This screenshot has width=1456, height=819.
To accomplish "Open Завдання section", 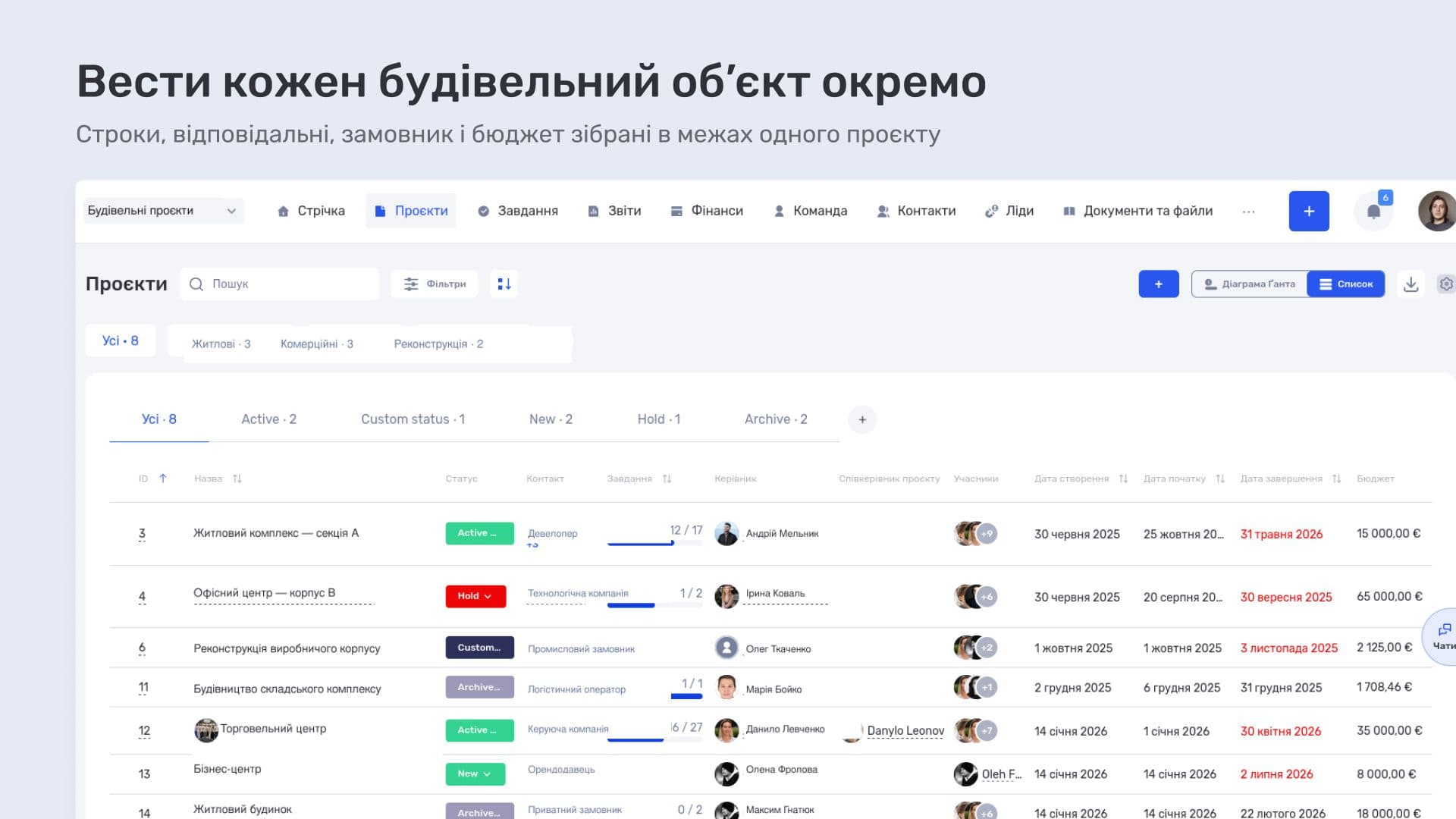I will 518,211.
